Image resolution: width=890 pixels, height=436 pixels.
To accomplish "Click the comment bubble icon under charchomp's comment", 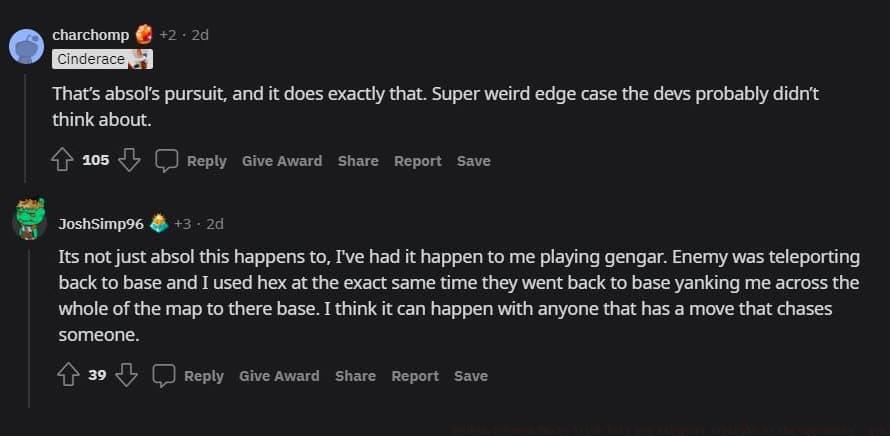I will [167, 160].
